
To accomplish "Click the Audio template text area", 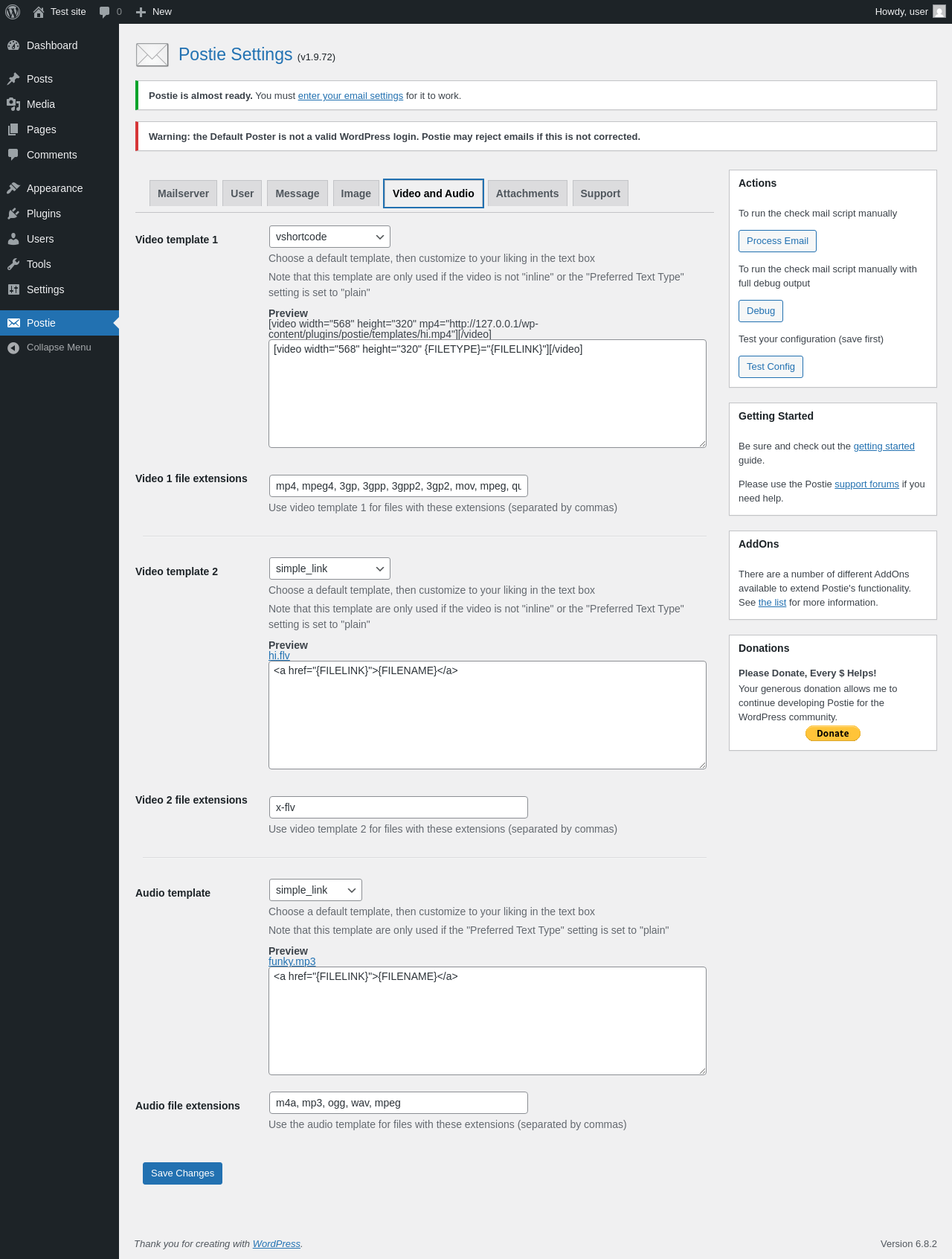I will [x=487, y=1021].
